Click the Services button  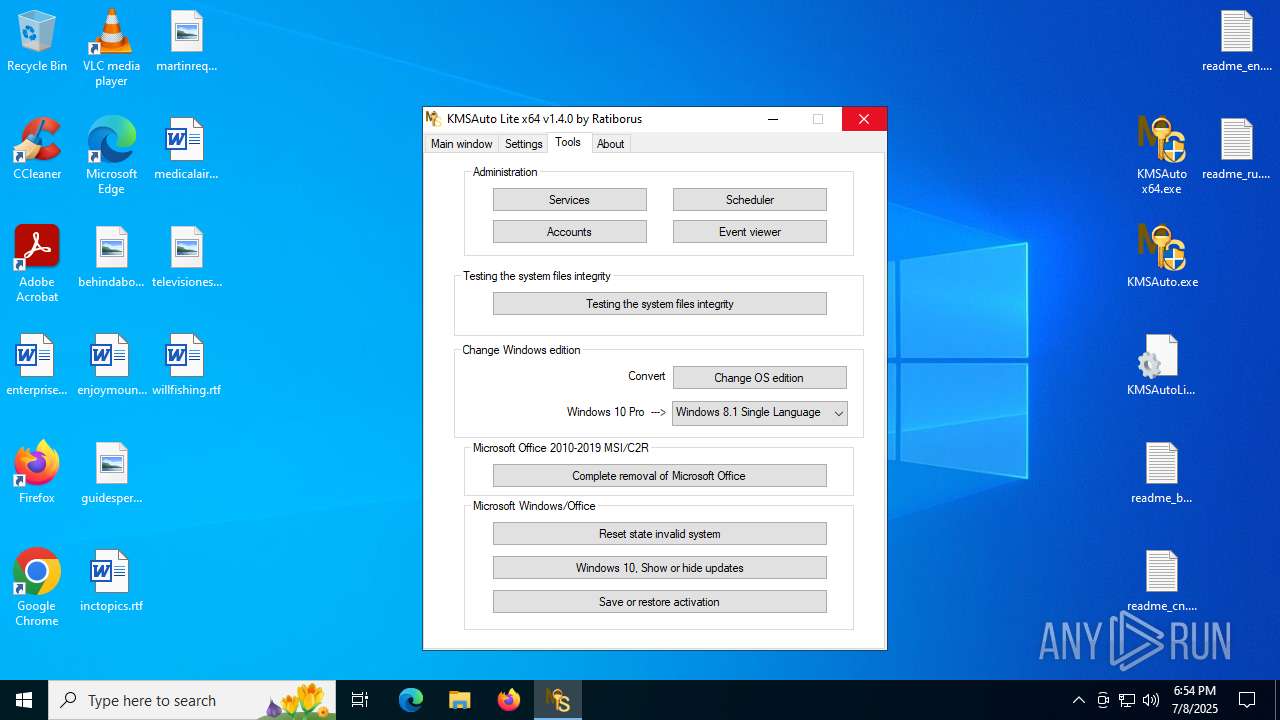tap(569, 200)
